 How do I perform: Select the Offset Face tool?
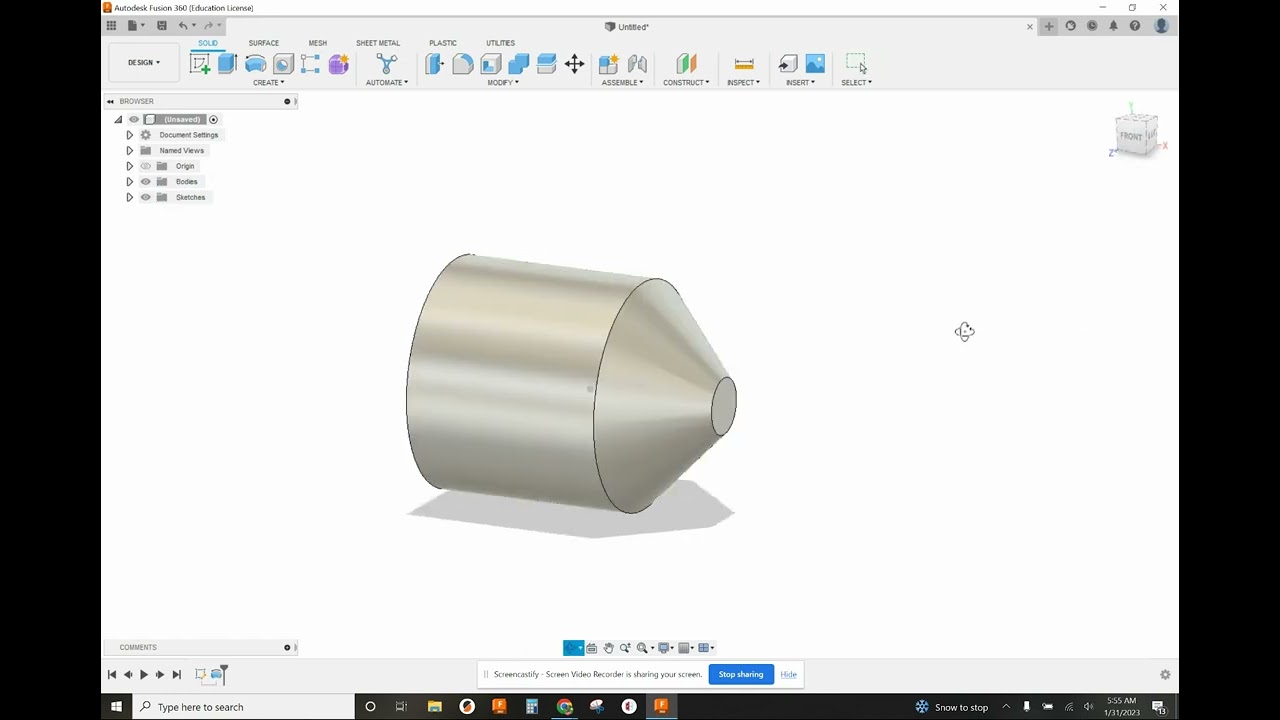pyautogui.click(x=546, y=64)
